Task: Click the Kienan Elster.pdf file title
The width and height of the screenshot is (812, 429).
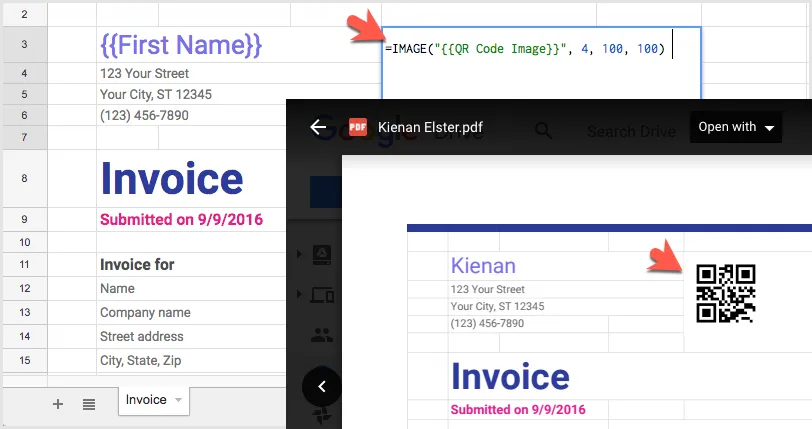Action: 430,128
